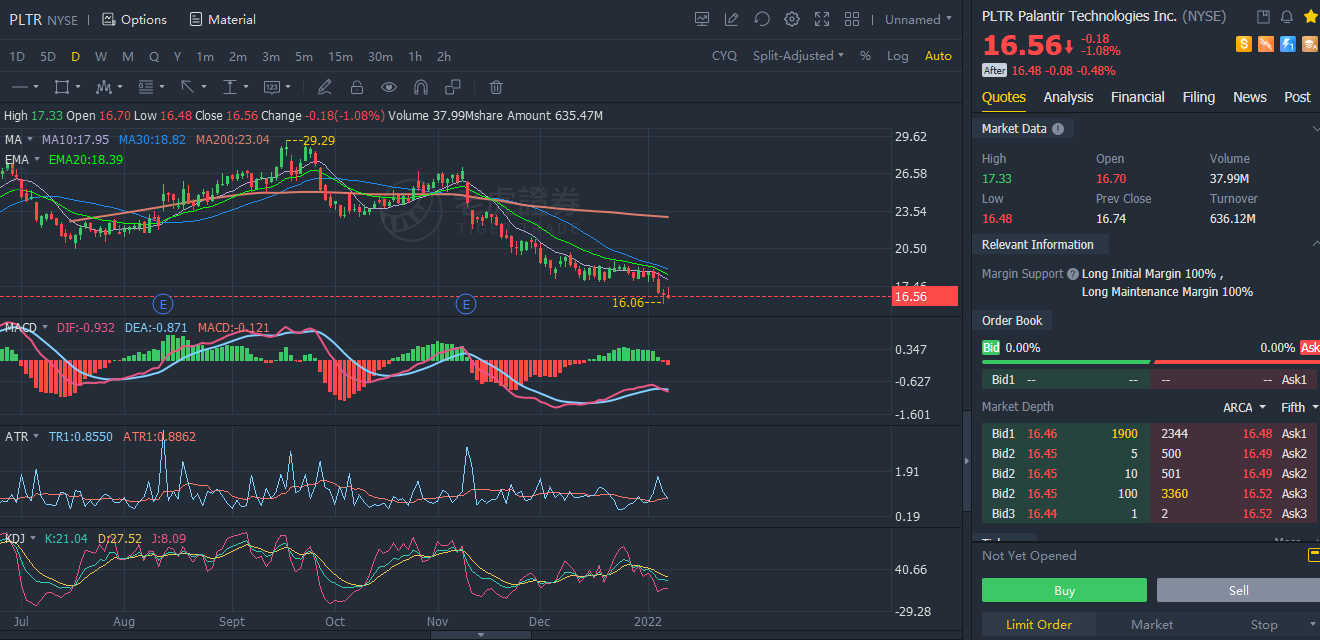Click the Margin Support help icon

(1073, 274)
